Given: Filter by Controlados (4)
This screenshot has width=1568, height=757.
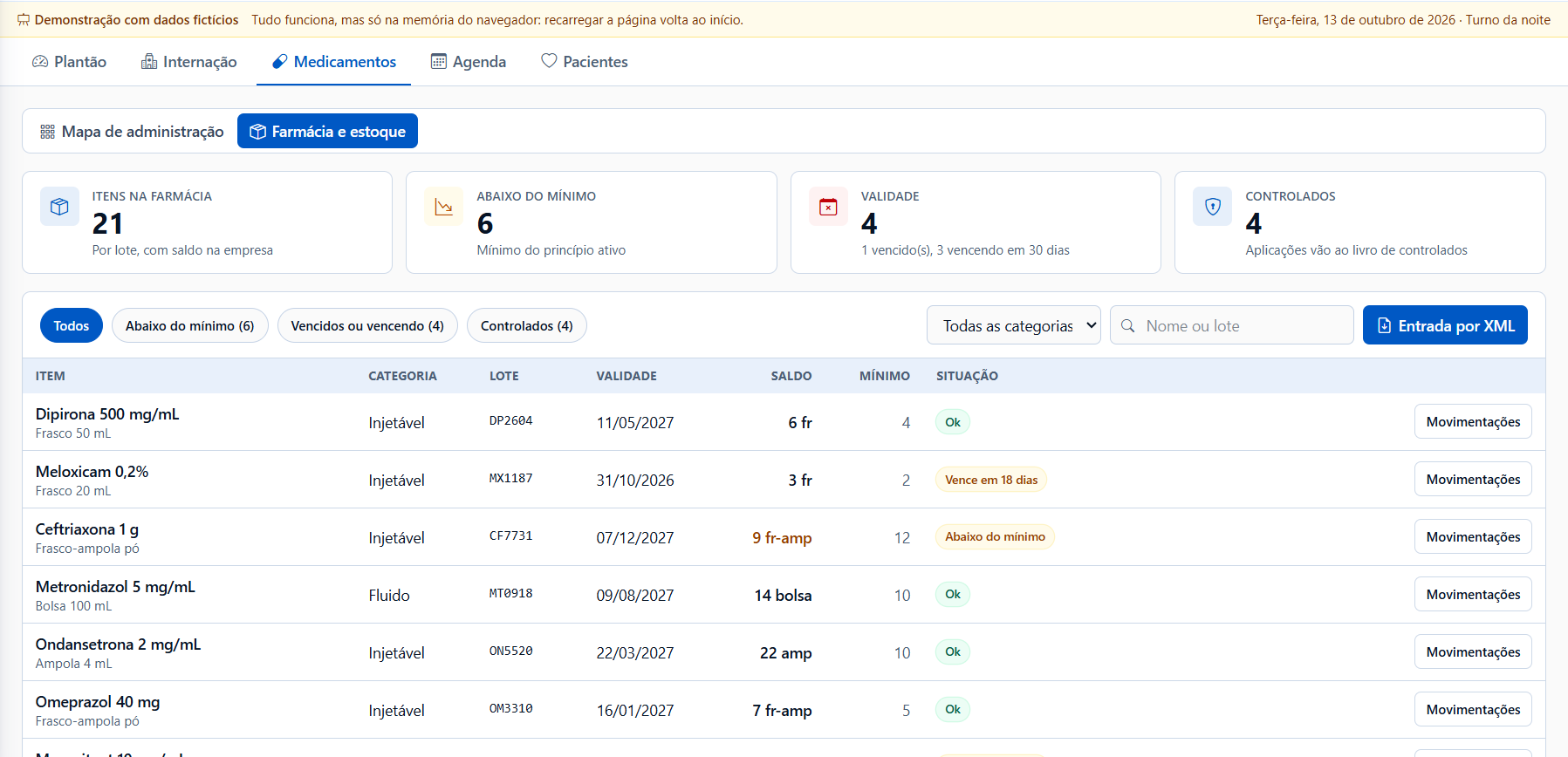Looking at the screenshot, I should tap(527, 325).
